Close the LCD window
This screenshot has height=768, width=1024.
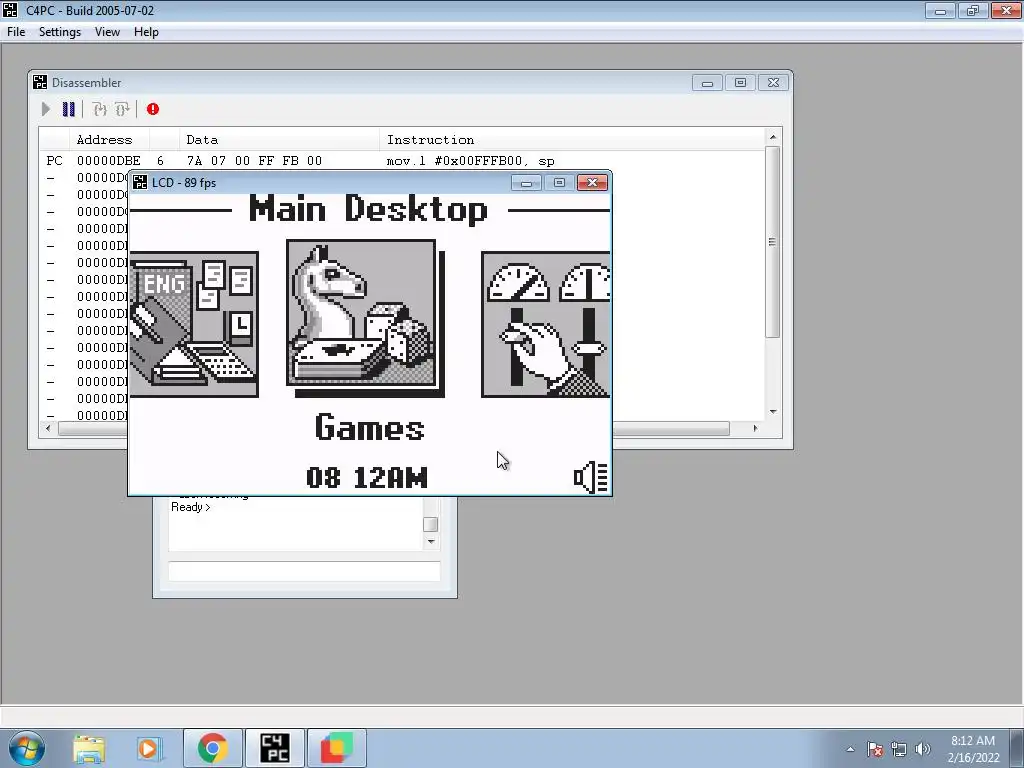pyautogui.click(x=592, y=183)
